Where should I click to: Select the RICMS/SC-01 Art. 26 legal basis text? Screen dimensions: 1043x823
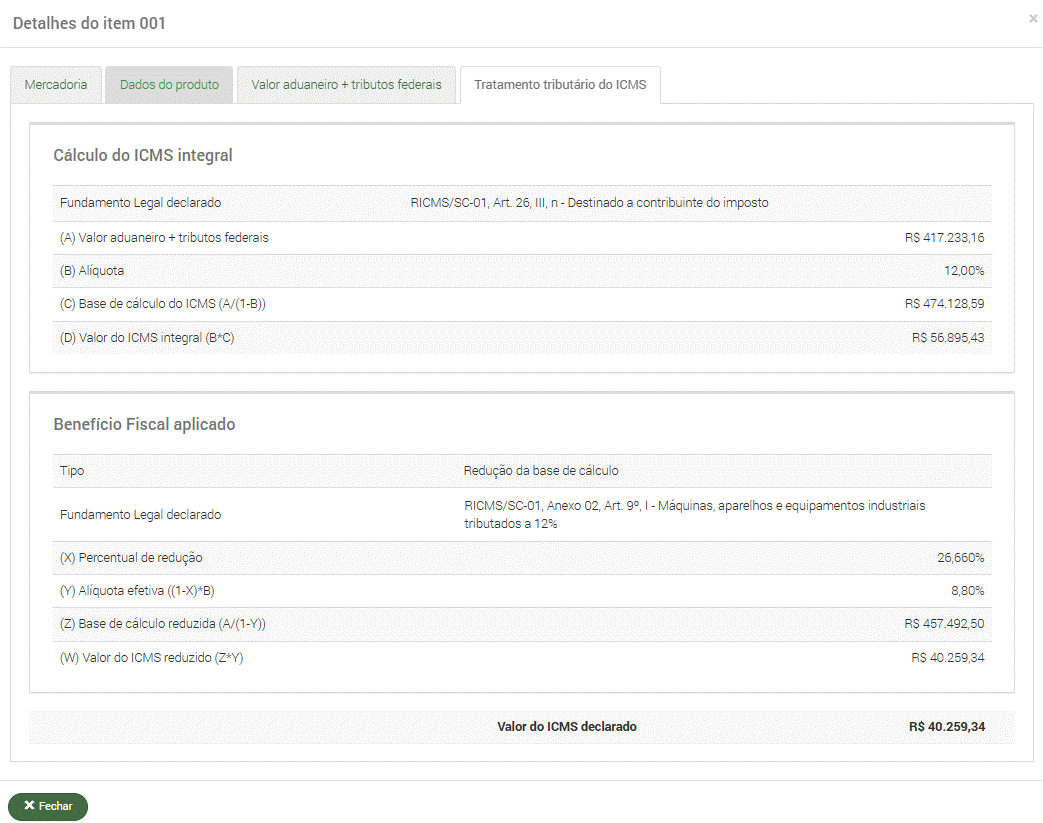coord(589,203)
